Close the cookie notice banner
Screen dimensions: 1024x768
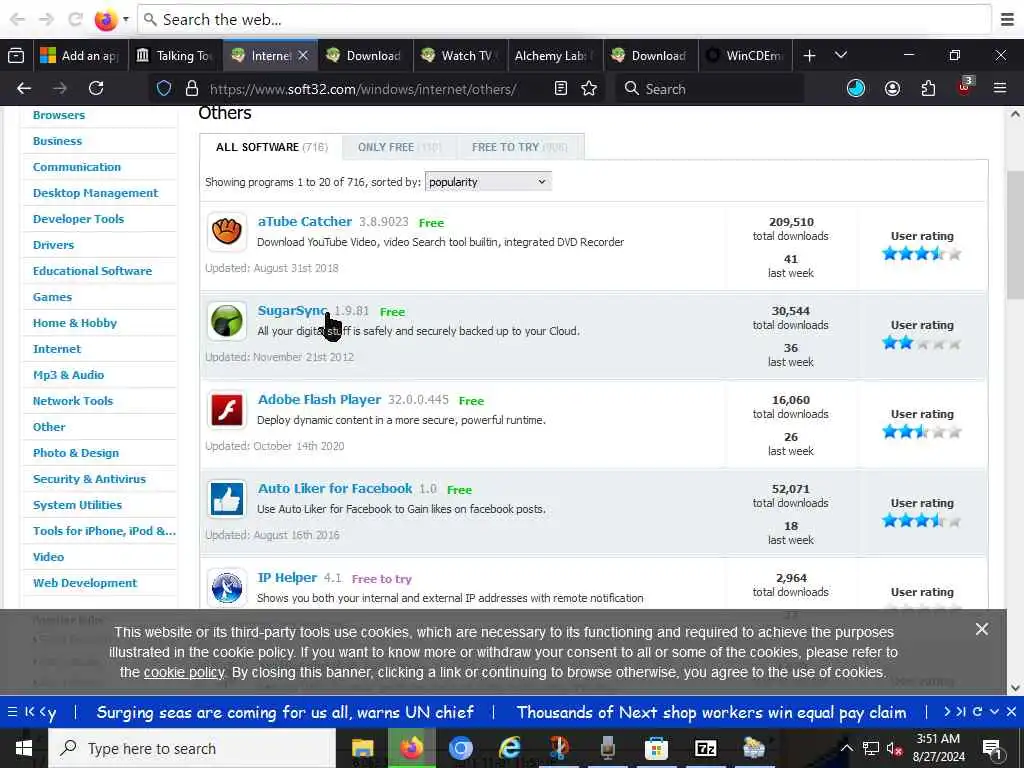tap(982, 629)
